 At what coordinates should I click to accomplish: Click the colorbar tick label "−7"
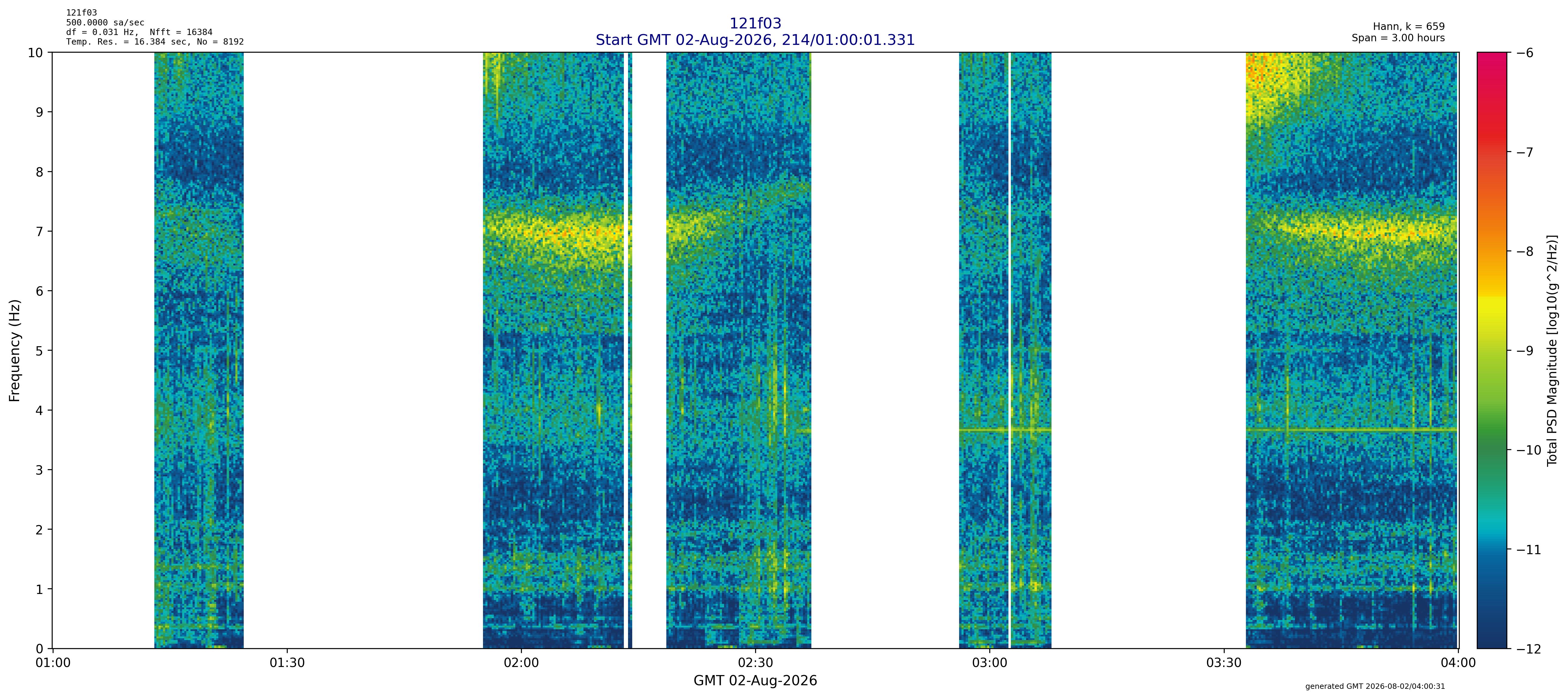click(1524, 152)
